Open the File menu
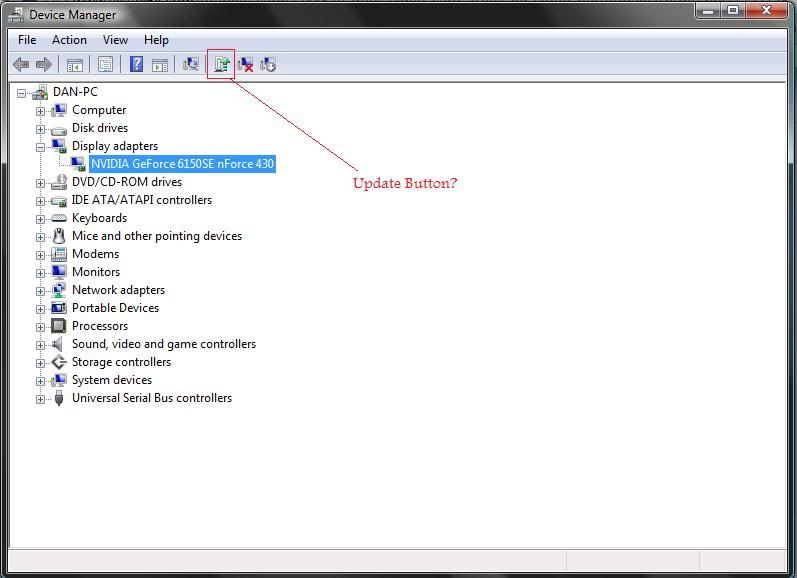The width and height of the screenshot is (797, 578). pos(27,40)
